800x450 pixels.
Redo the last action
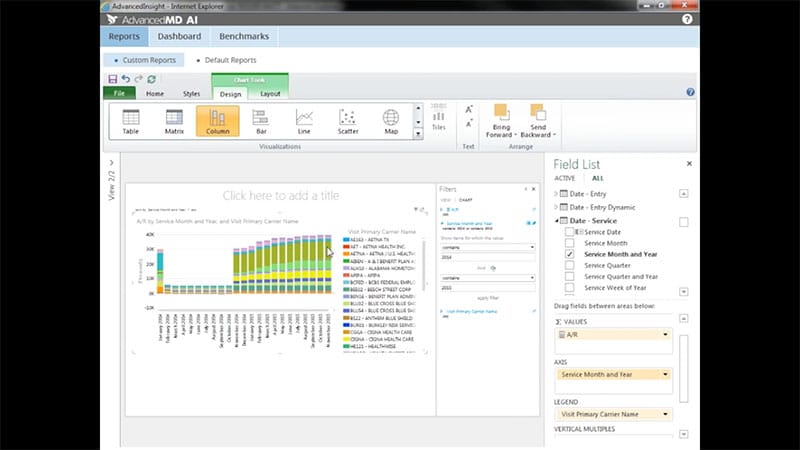138,79
